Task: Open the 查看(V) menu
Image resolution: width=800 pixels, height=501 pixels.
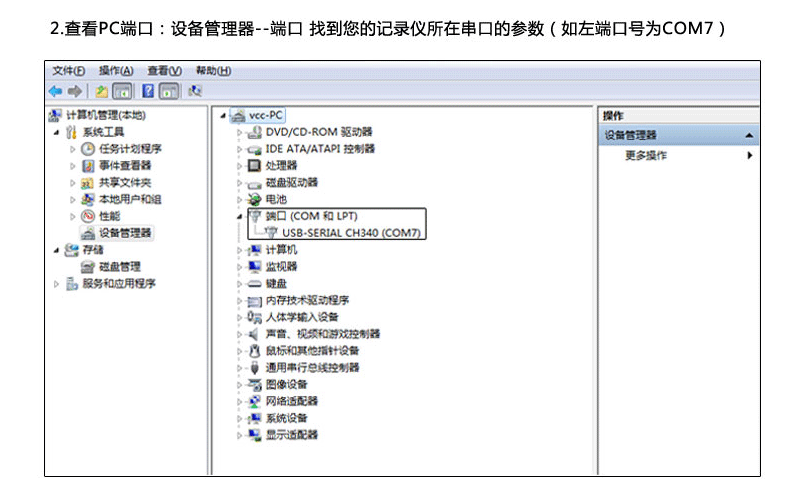Action: coord(164,71)
